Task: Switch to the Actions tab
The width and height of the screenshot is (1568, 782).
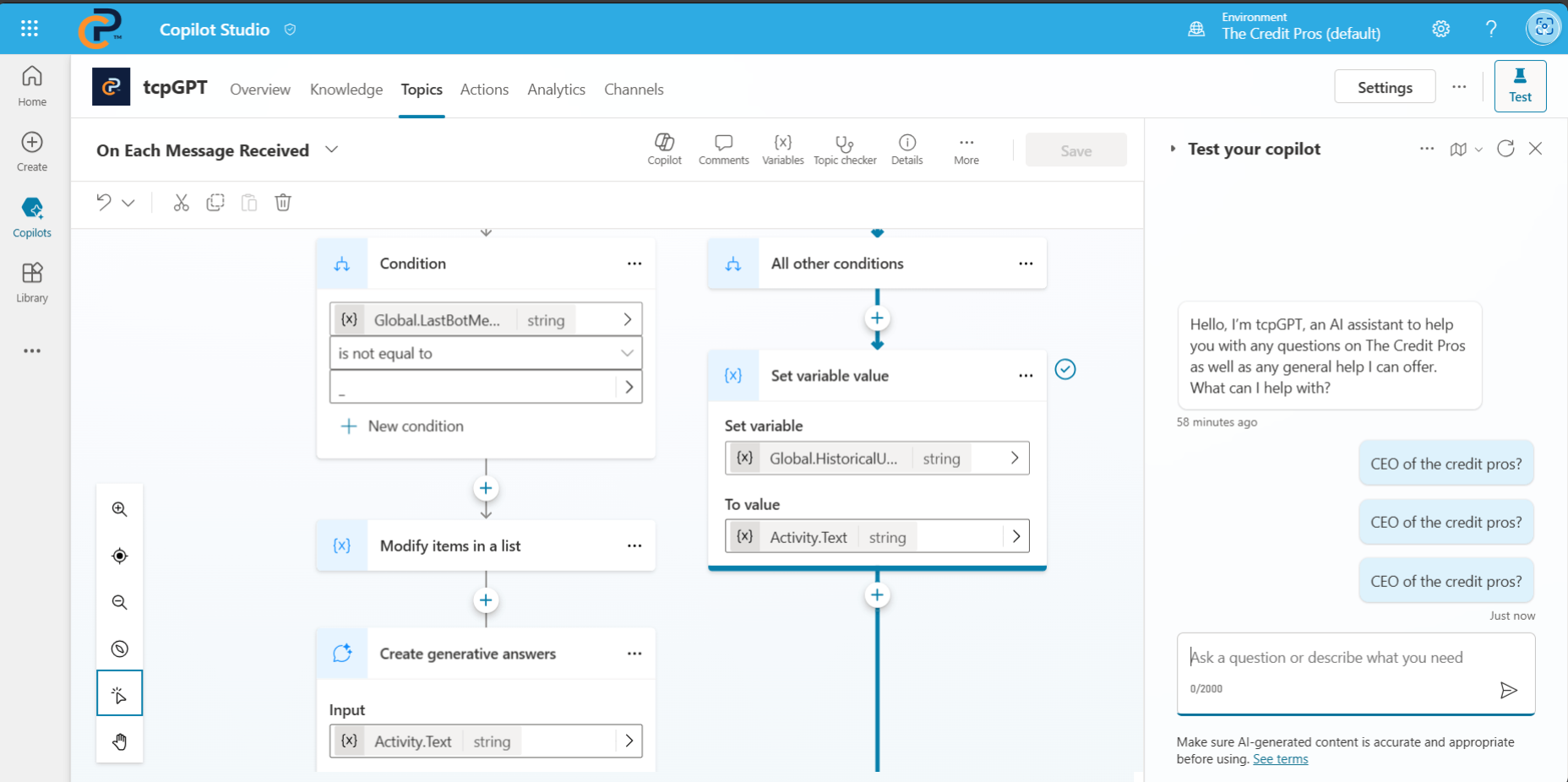Action: click(x=484, y=90)
